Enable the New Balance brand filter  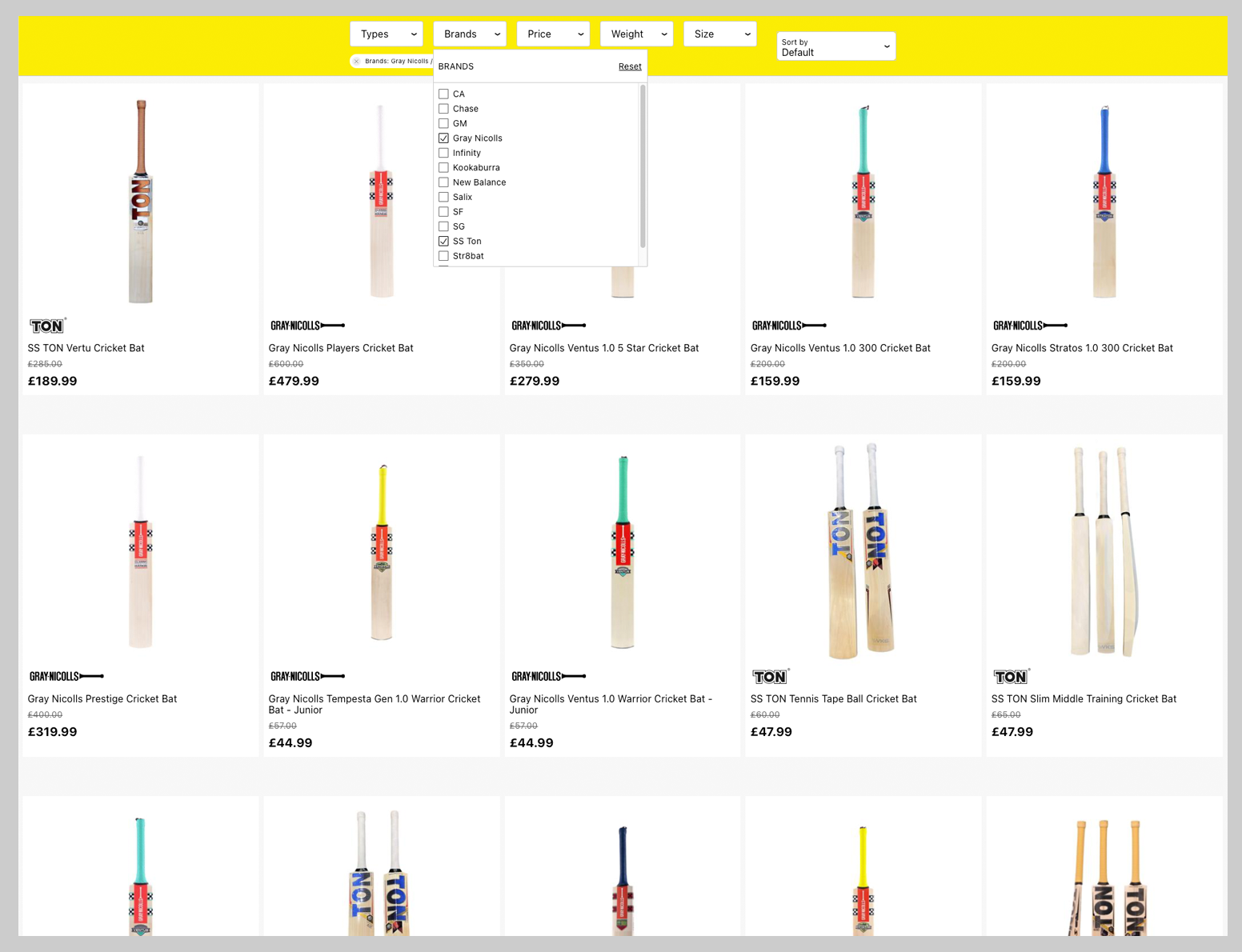pos(443,182)
